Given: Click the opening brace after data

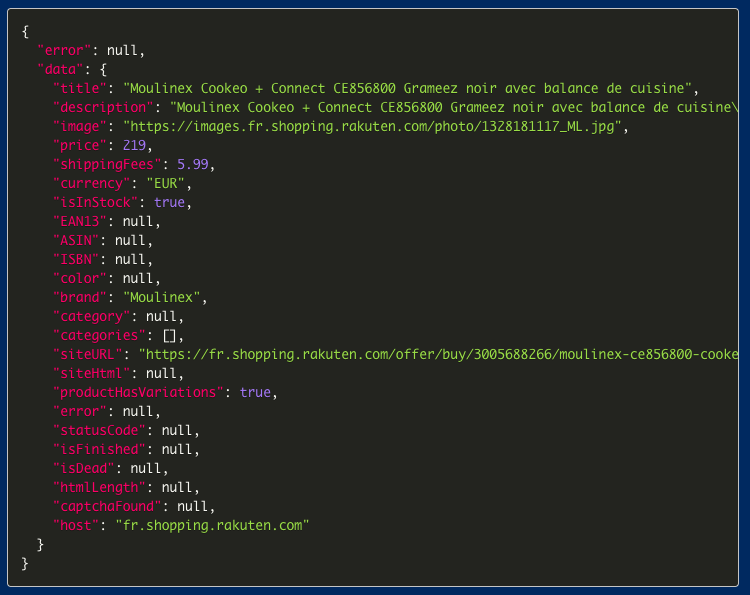Looking at the screenshot, I should click(x=103, y=69).
